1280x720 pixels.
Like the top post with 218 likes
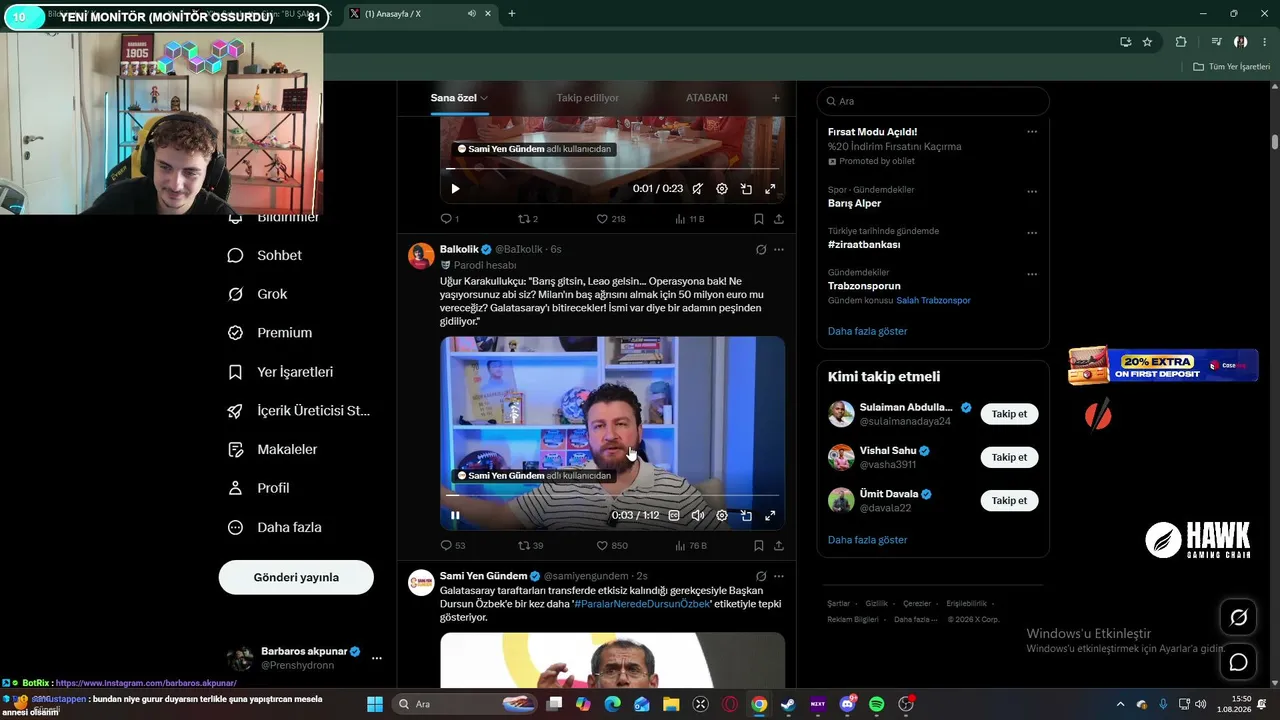click(611, 219)
